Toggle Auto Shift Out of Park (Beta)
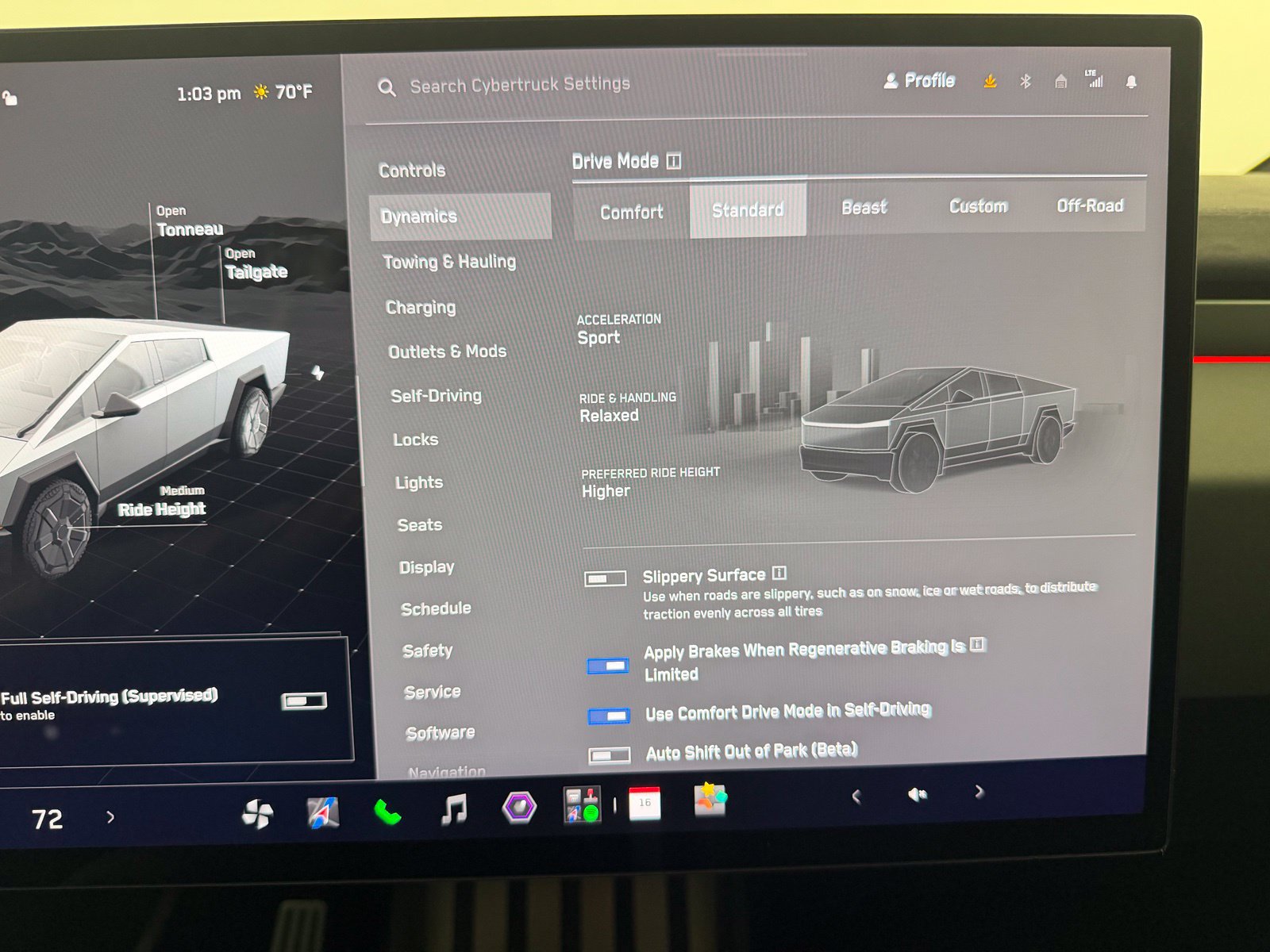The width and height of the screenshot is (1270, 952). pyautogui.click(x=610, y=755)
